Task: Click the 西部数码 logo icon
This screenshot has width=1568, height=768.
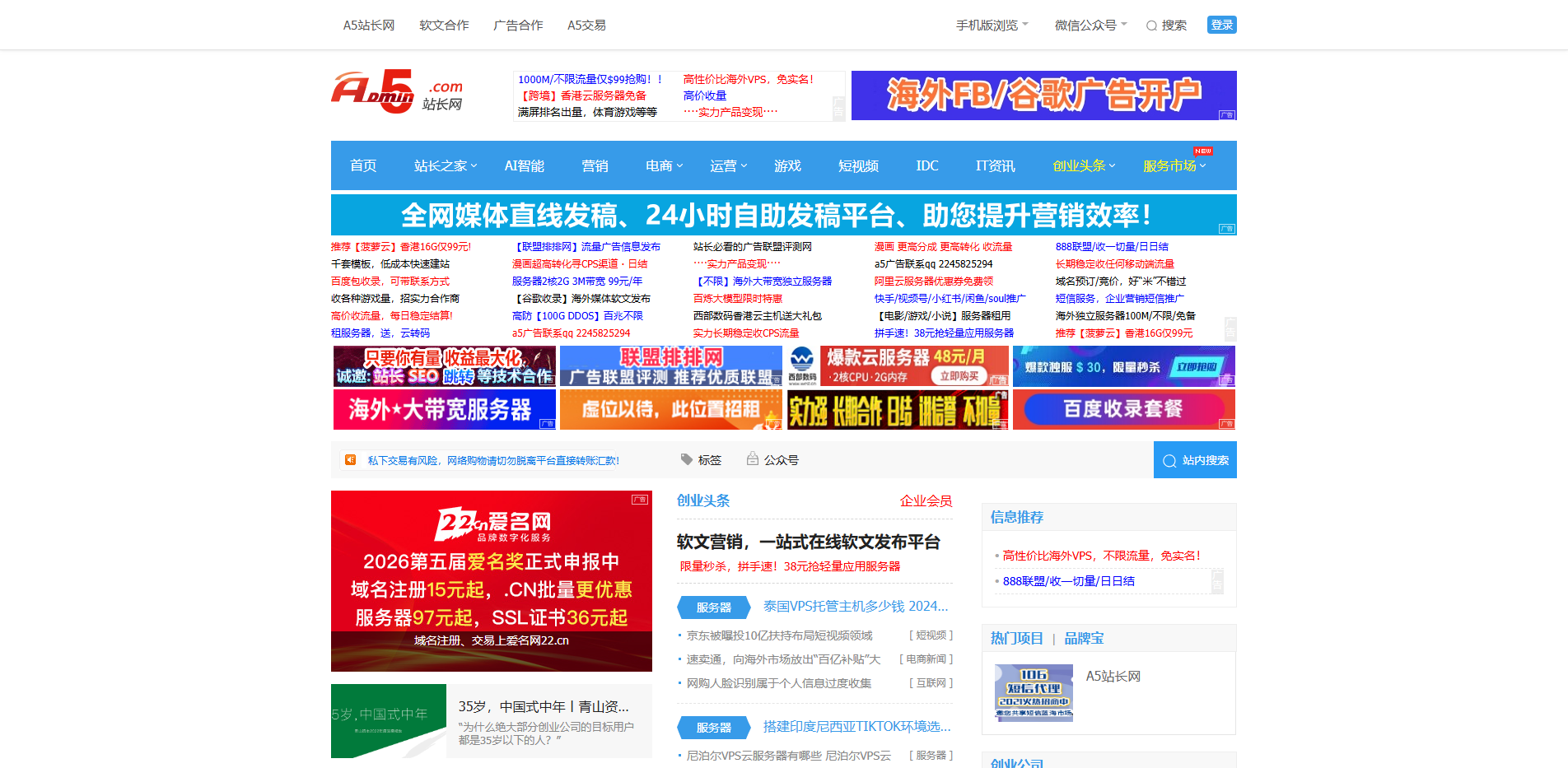Action: click(801, 365)
